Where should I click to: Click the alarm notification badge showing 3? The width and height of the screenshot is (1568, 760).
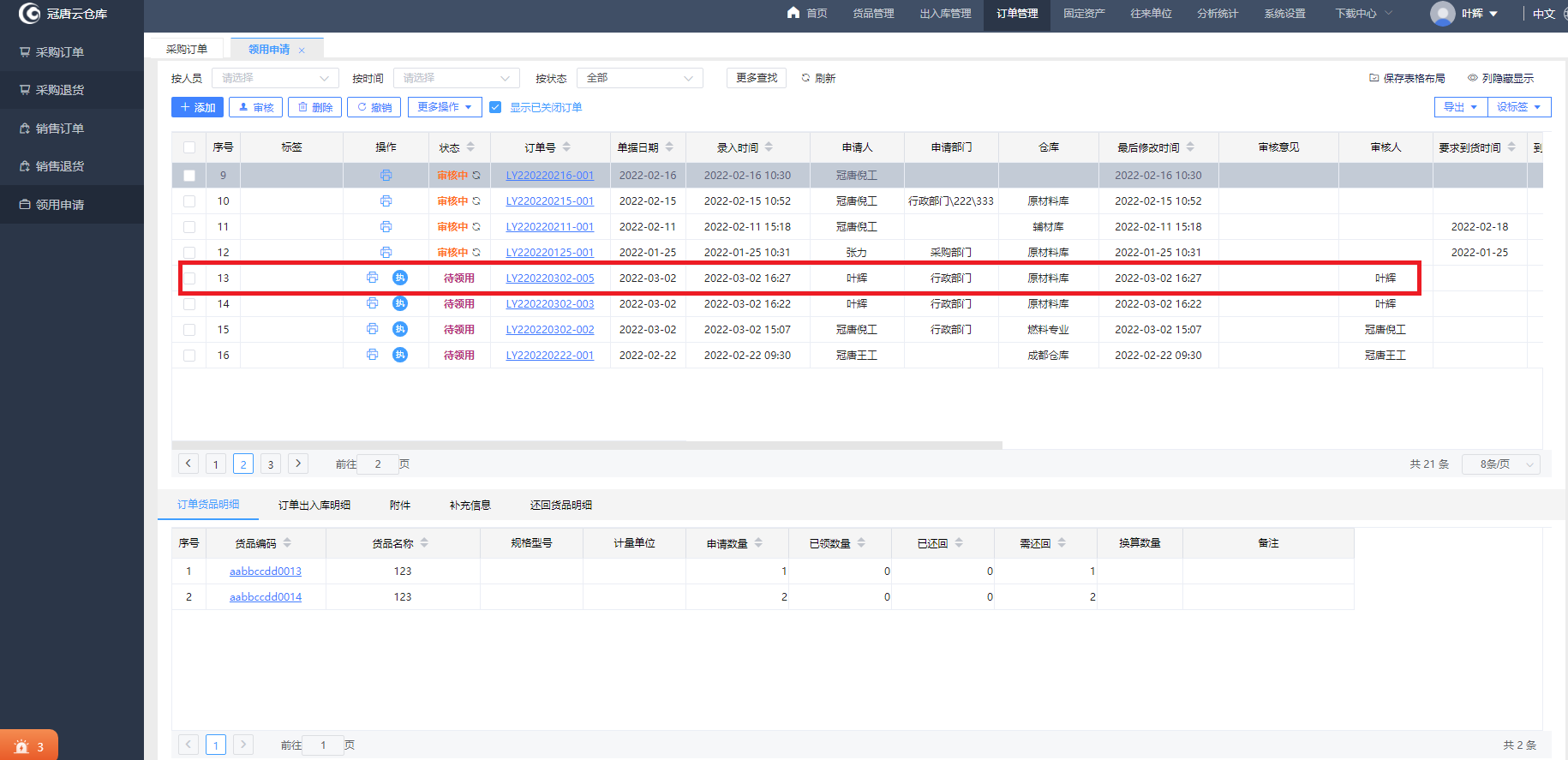pyautogui.click(x=29, y=746)
